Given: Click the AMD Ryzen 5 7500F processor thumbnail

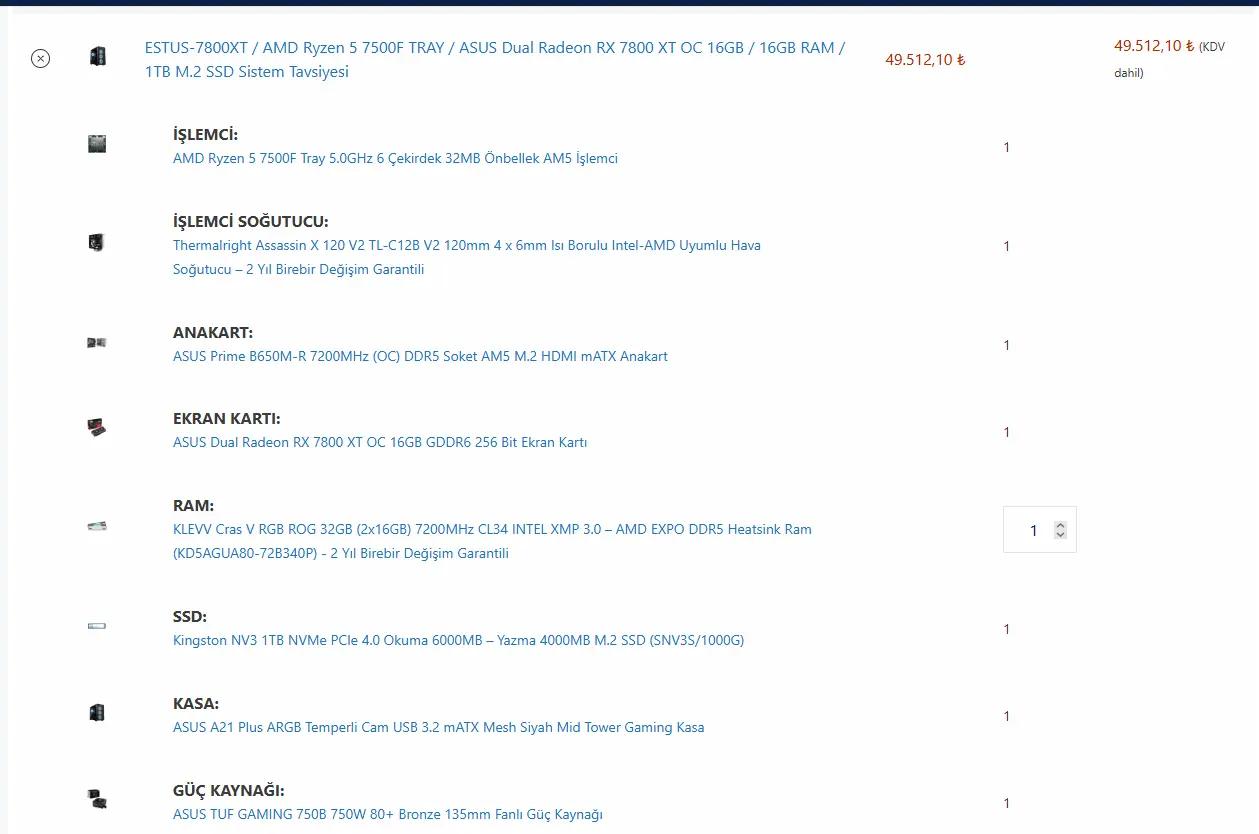Looking at the screenshot, I should point(97,144).
